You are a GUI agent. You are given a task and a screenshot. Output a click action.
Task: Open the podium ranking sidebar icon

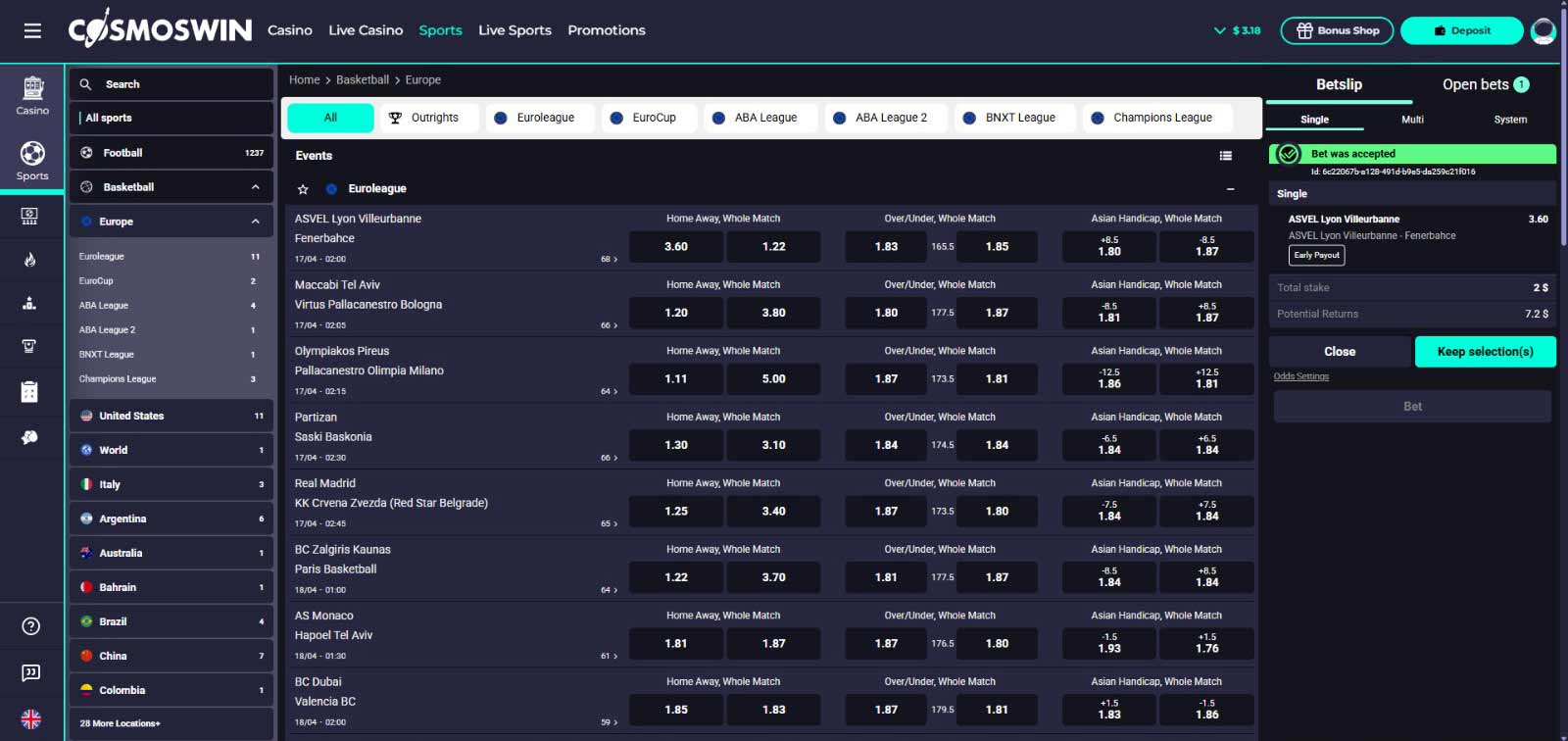click(x=29, y=303)
